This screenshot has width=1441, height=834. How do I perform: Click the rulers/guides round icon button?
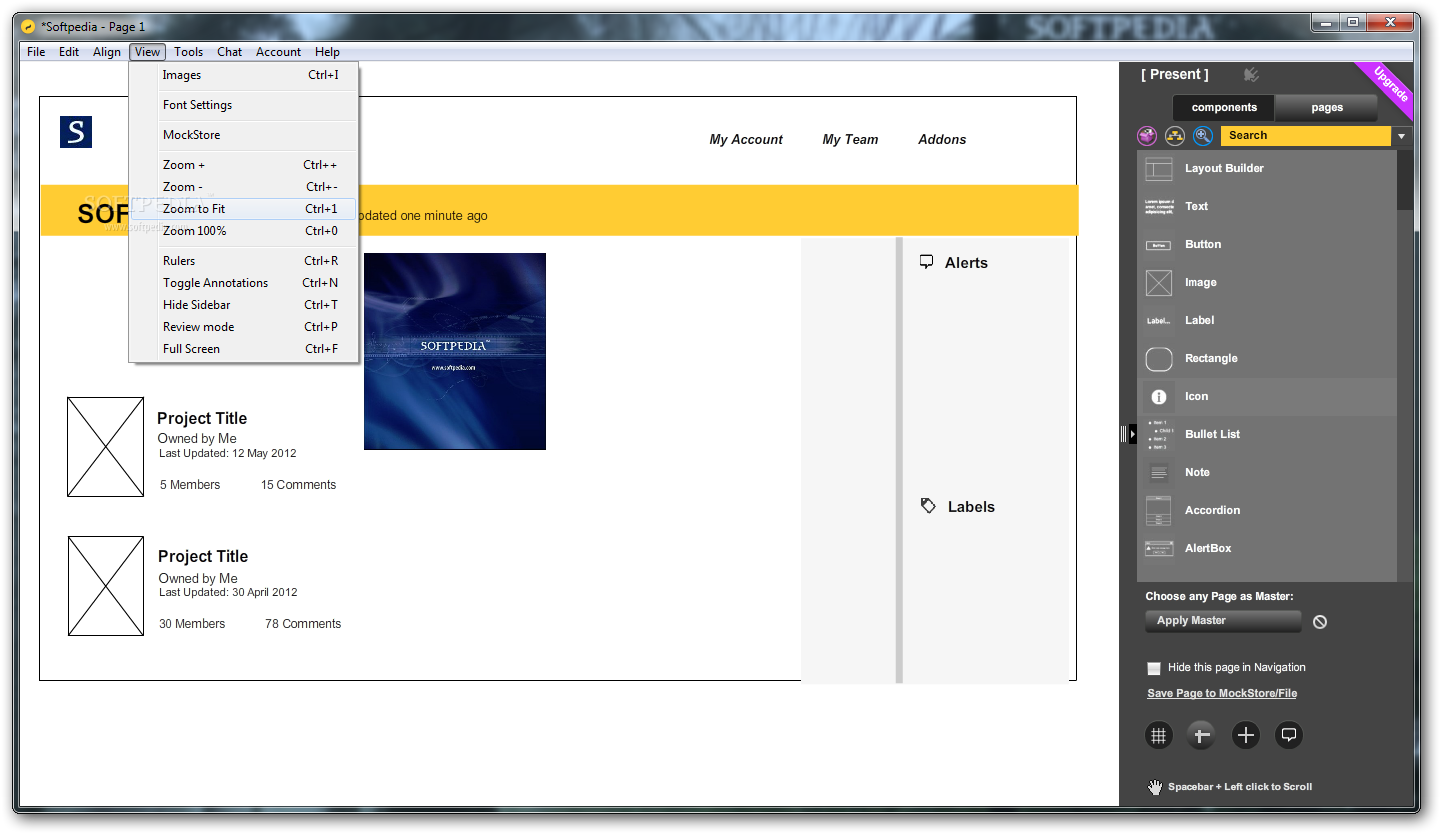point(1202,736)
